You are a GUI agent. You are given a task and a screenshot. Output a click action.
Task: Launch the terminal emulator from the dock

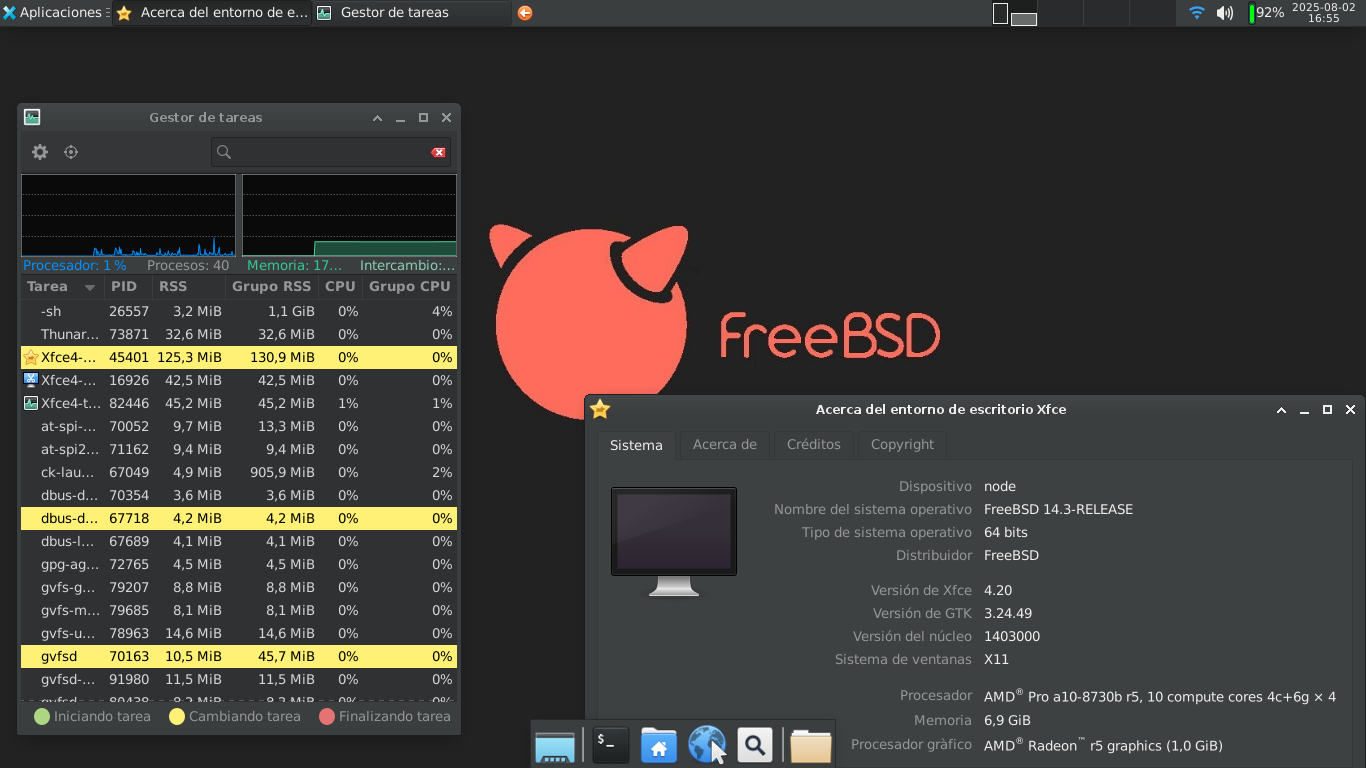tap(610, 745)
